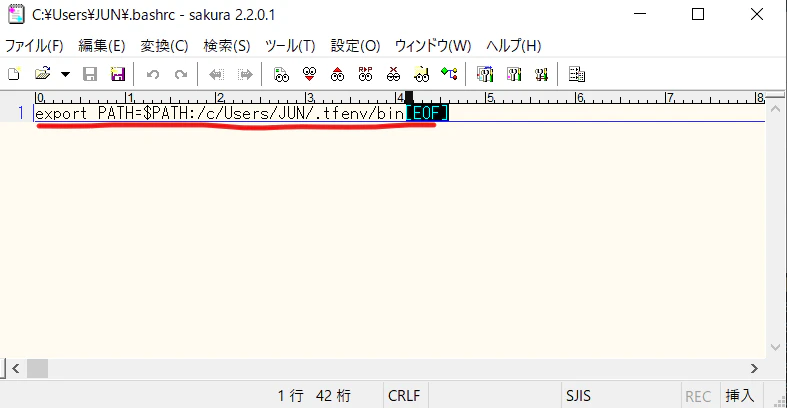Viewport: 787px width, 408px height.
Task: Open the common settings icon
Action: point(541,74)
